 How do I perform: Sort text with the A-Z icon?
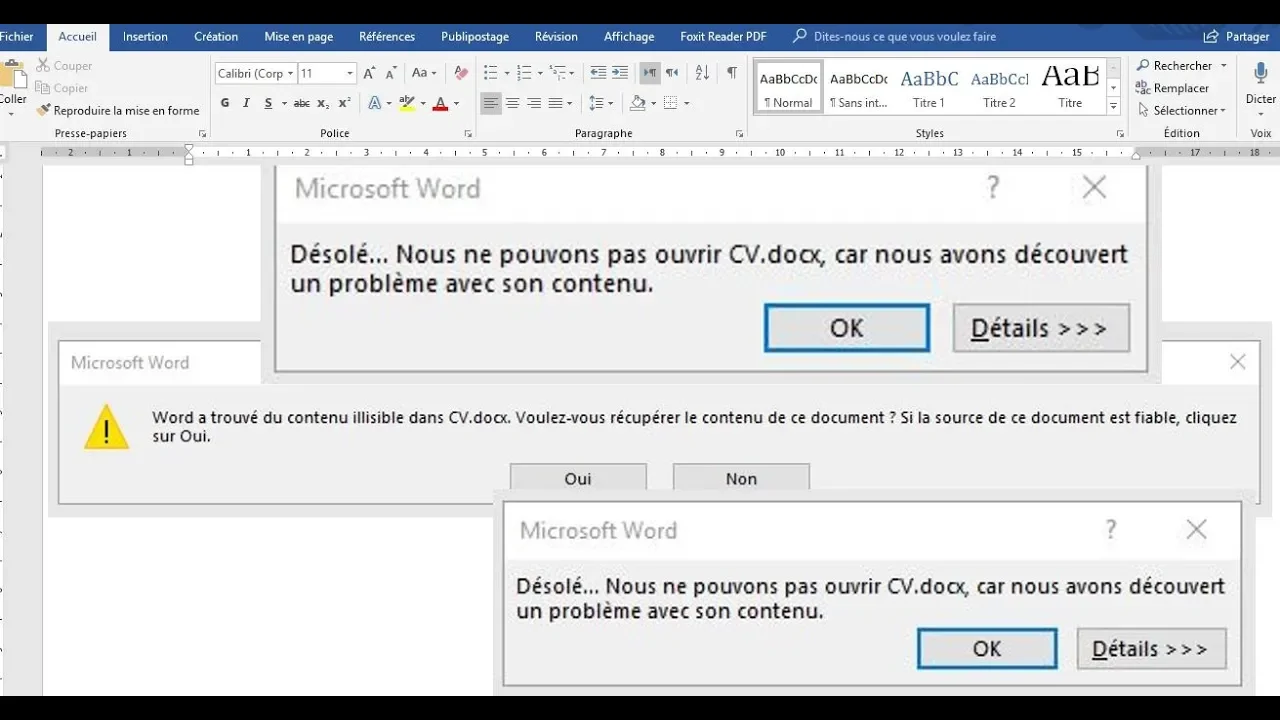click(x=702, y=73)
